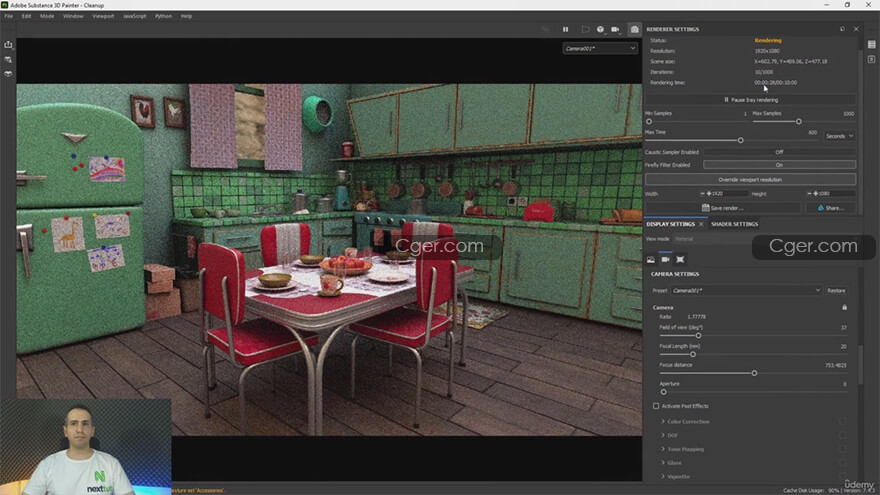Click the pause rendering icon in viewport toolbar

click(x=565, y=29)
